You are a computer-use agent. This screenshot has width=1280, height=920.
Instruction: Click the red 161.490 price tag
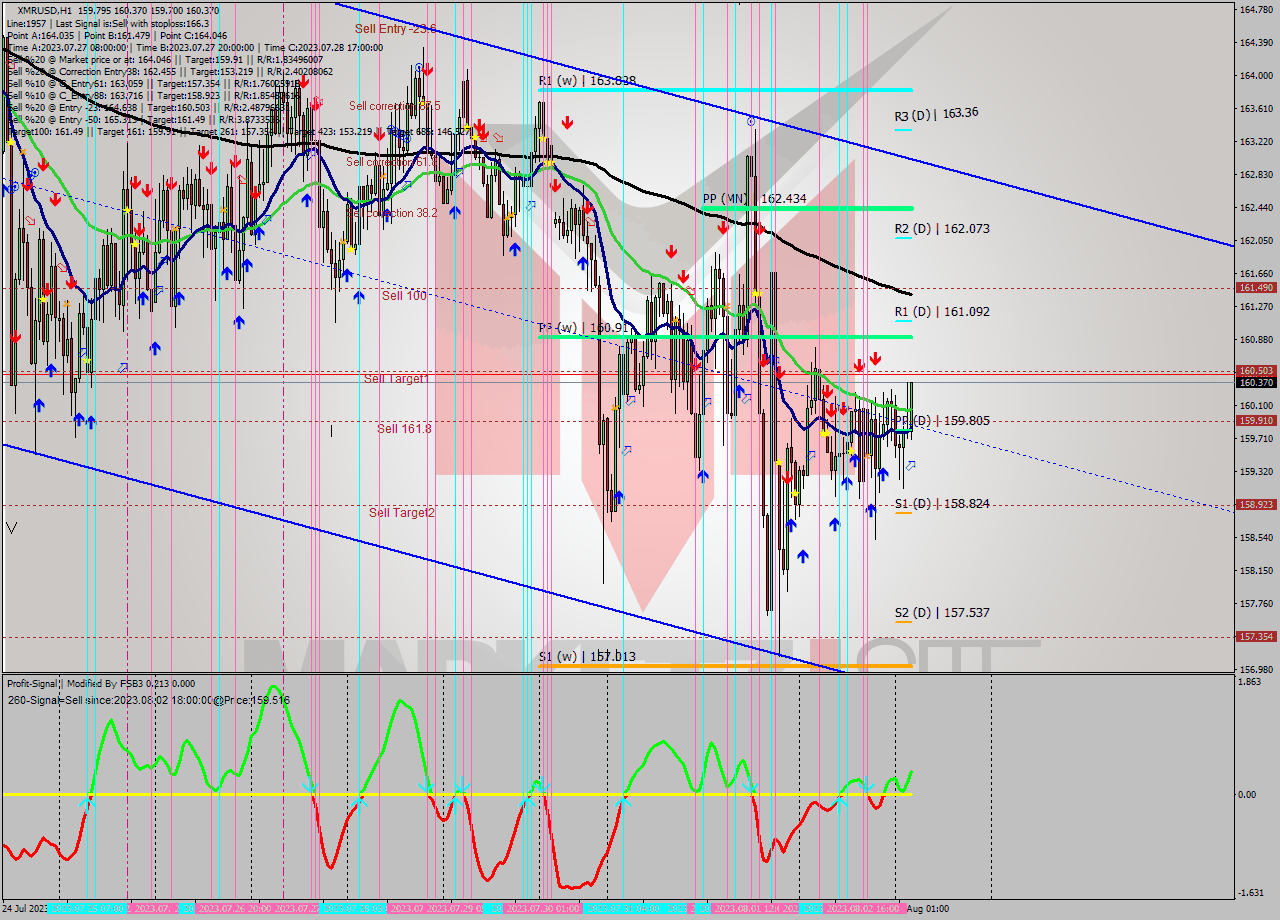tap(1255, 288)
